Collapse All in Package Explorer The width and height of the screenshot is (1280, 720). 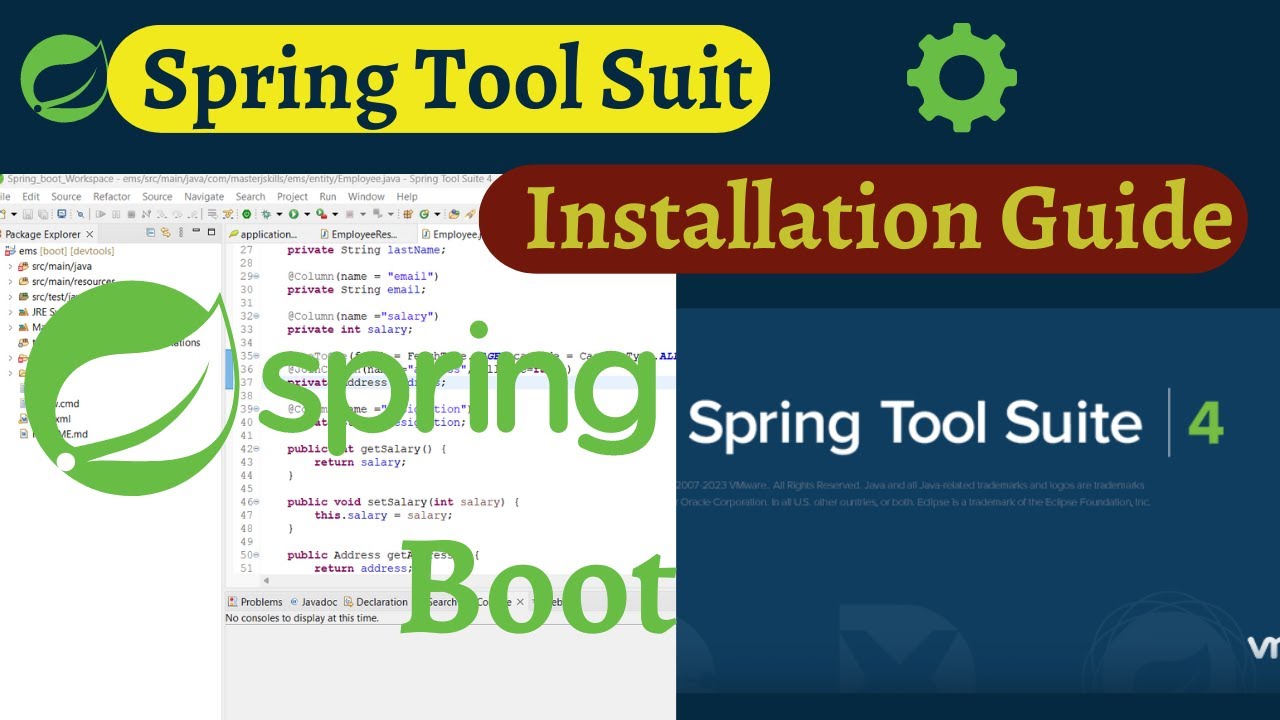pos(151,233)
